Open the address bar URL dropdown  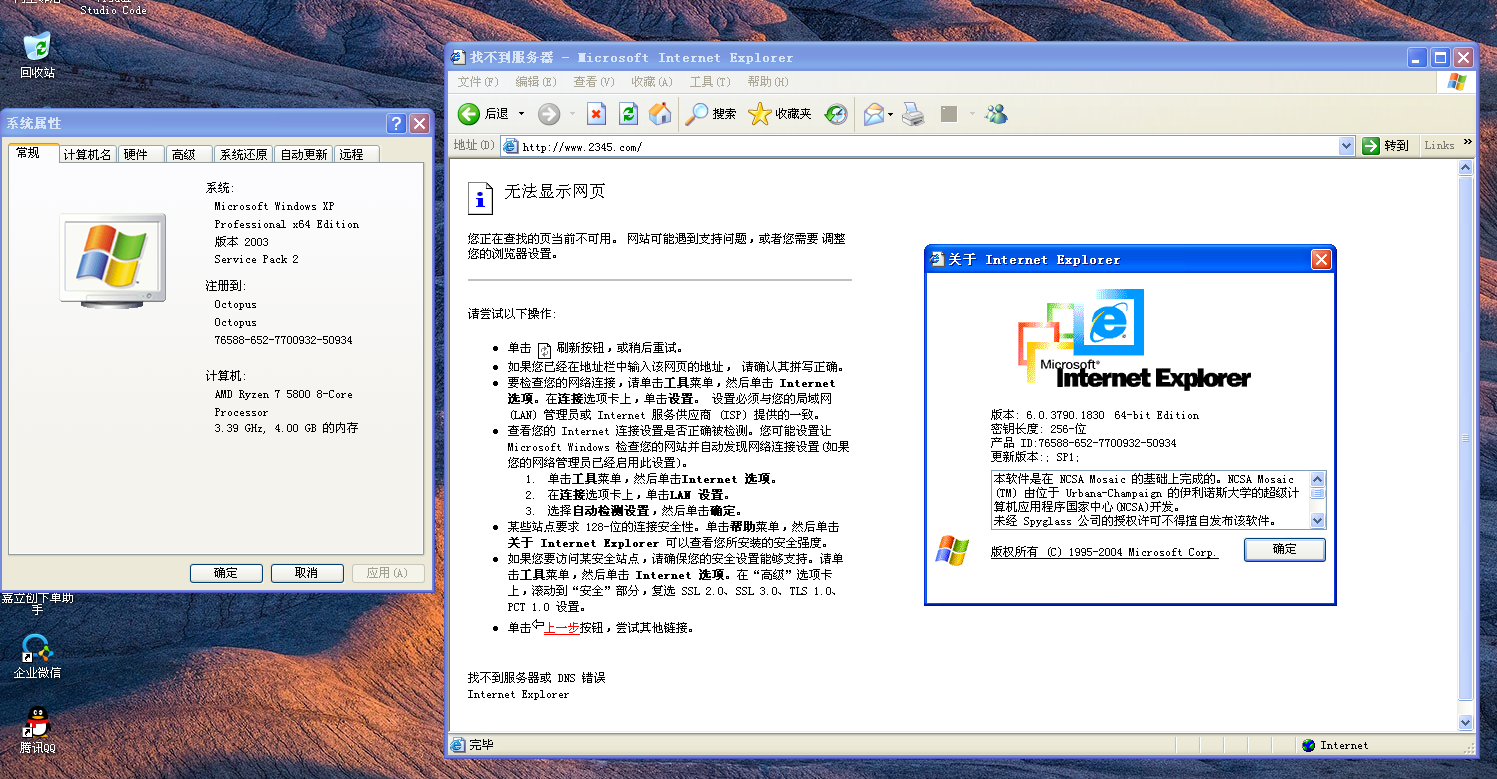(1346, 146)
